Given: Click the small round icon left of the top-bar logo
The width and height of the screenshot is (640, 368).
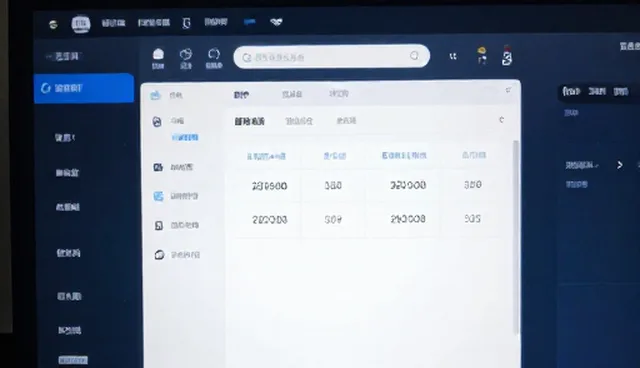Looking at the screenshot, I should coord(53,24).
